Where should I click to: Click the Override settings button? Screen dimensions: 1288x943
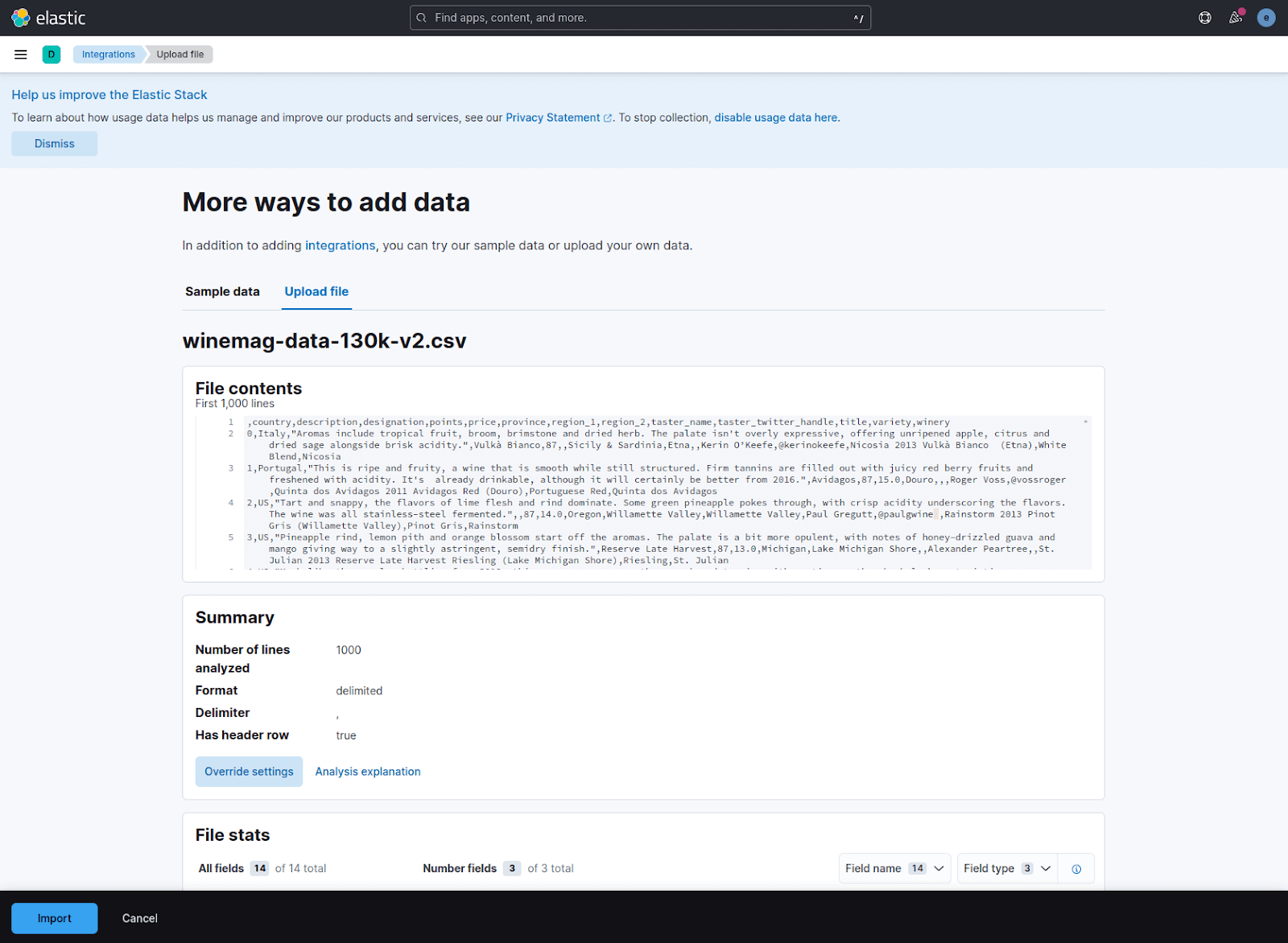pyautogui.click(x=249, y=772)
